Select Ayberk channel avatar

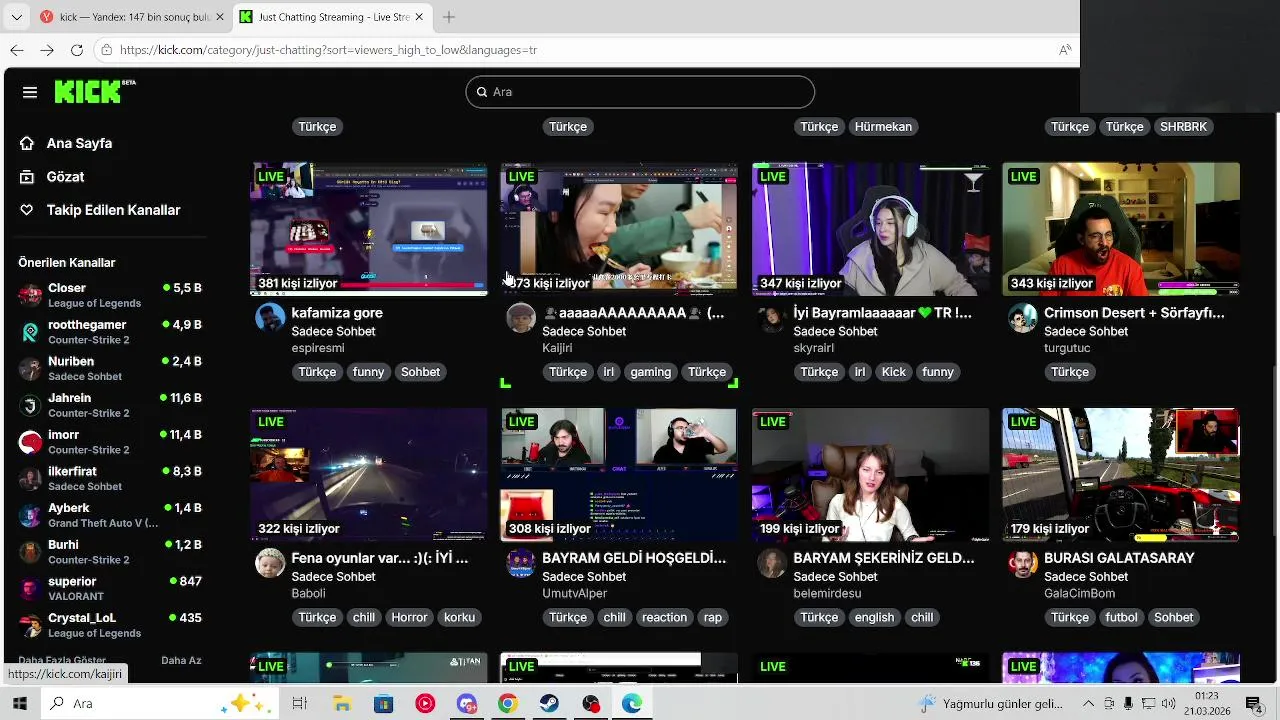[31, 515]
